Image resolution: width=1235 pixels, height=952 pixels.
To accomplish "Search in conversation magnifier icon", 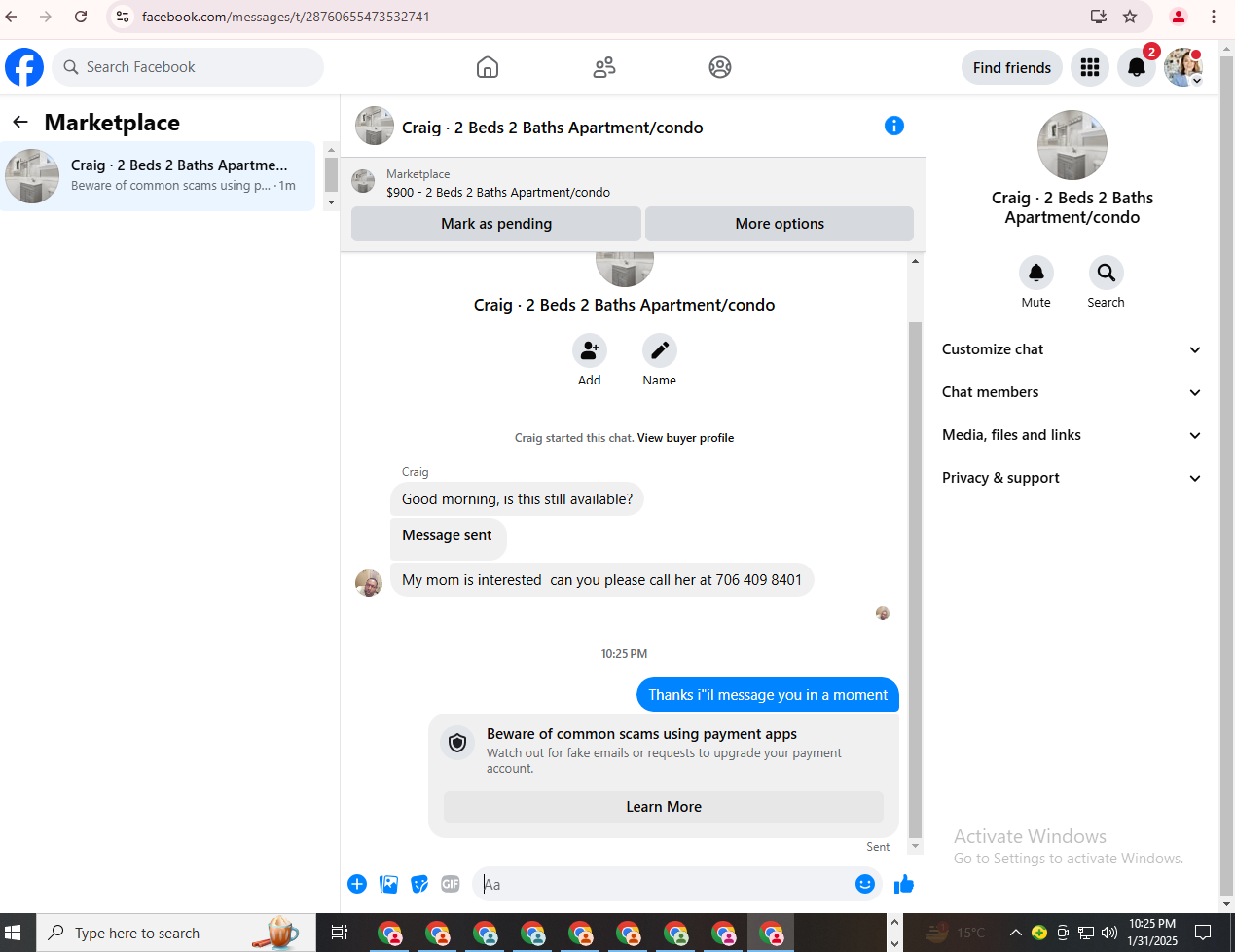I will pyautogui.click(x=1107, y=273).
